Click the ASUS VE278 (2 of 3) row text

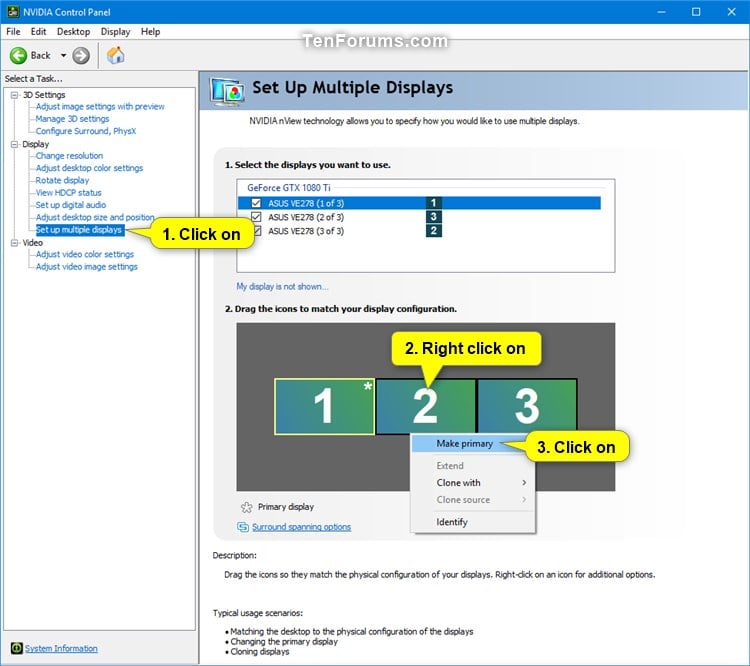point(306,217)
